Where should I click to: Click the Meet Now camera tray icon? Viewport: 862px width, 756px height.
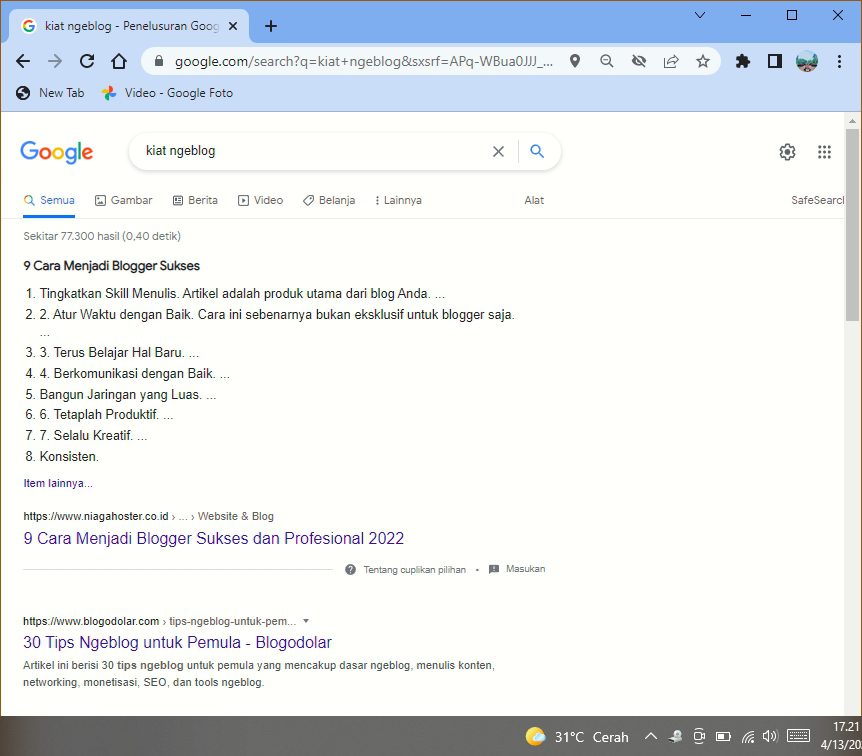699,736
